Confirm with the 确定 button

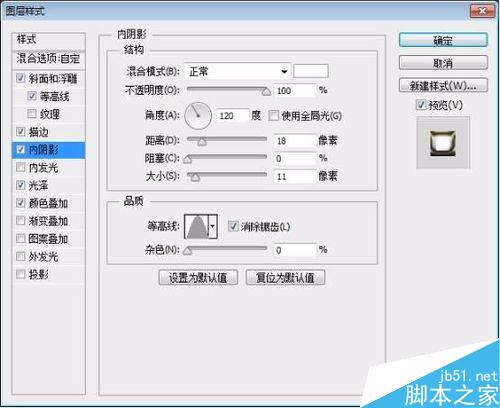[443, 40]
